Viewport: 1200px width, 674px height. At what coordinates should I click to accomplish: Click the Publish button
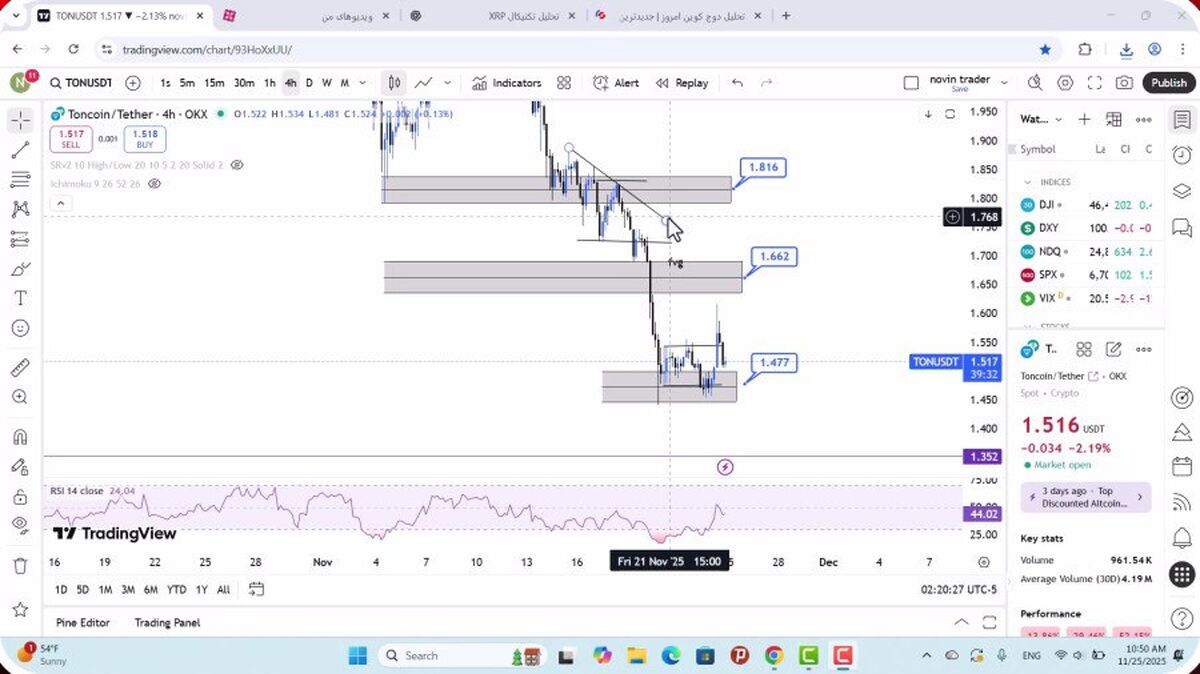(1168, 83)
